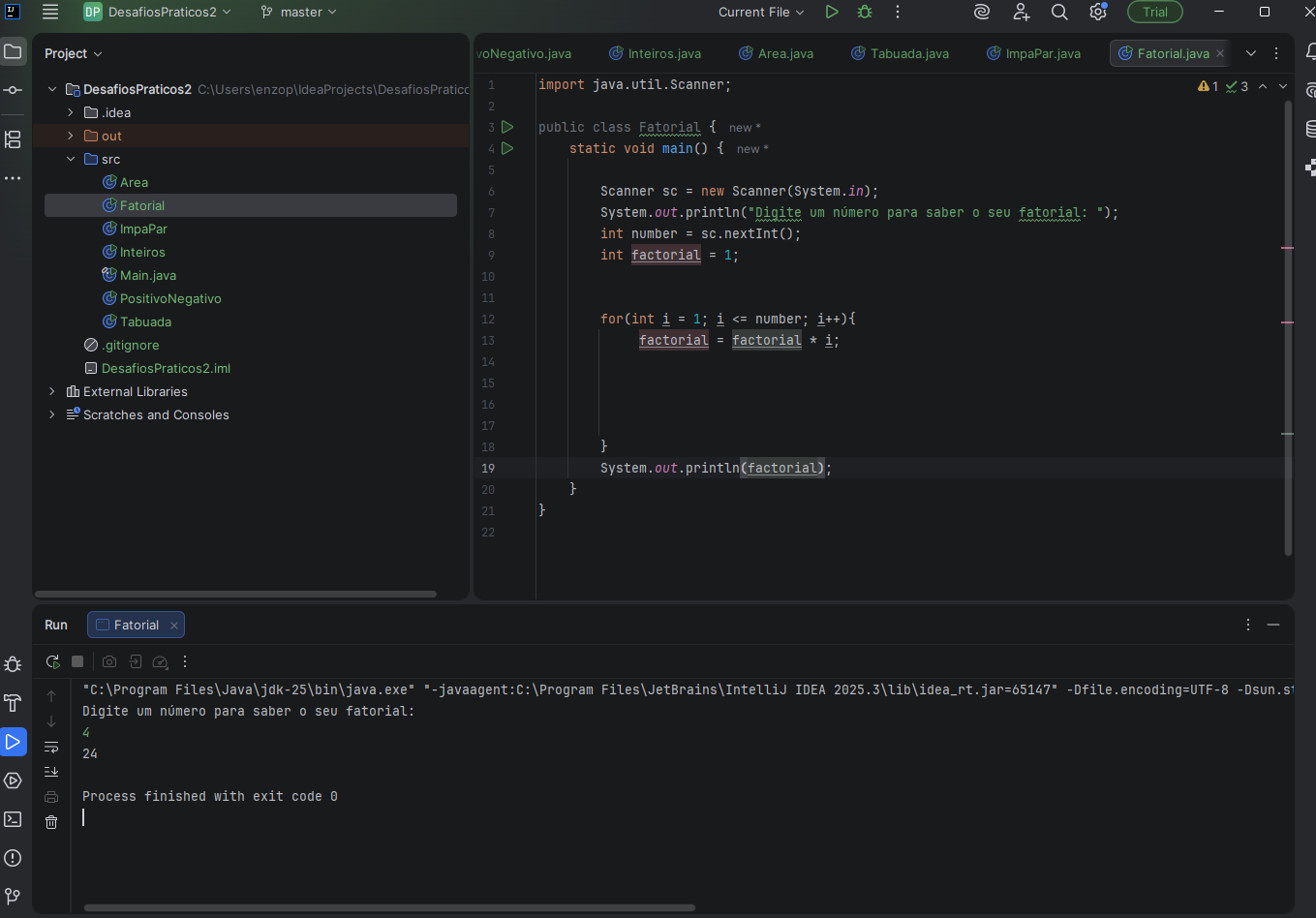Click the gutter run icon beside the main method

click(507, 148)
